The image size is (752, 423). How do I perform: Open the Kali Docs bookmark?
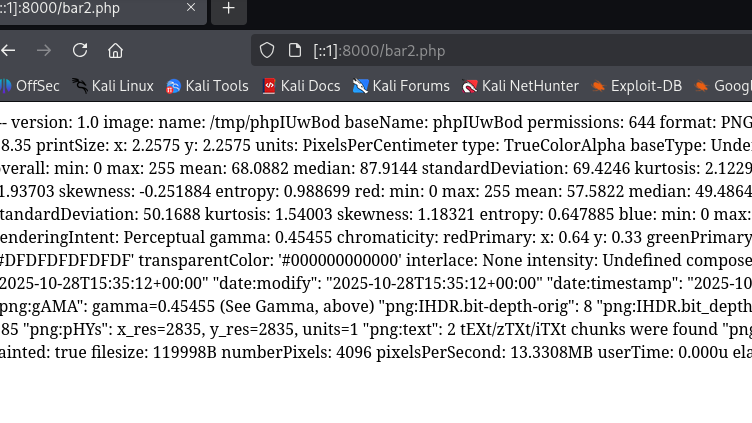click(302, 86)
